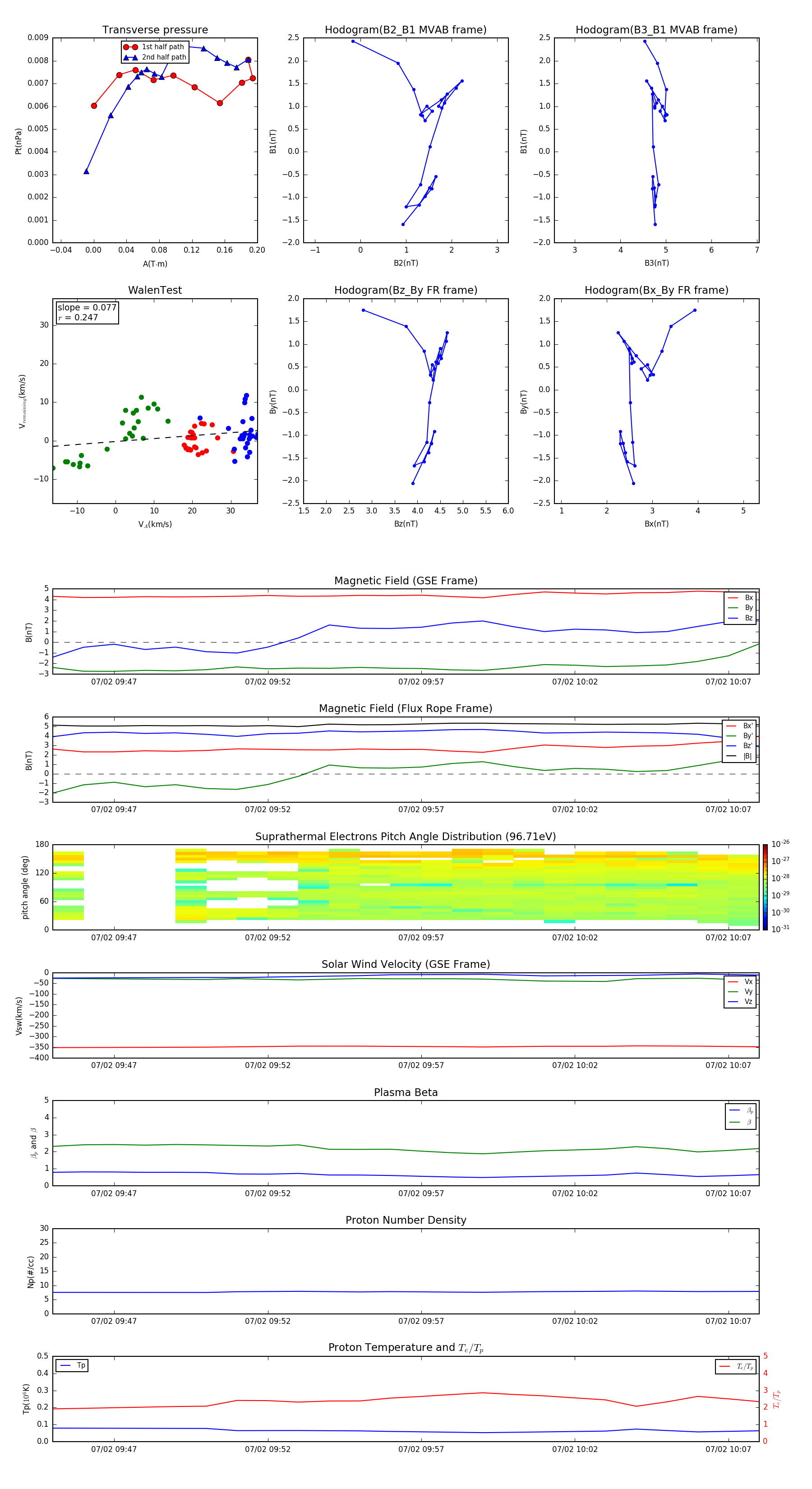Select the 'slope = 0.077' annotation
Image resolution: width=812 pixels, height=1489 pixels.
(x=87, y=308)
